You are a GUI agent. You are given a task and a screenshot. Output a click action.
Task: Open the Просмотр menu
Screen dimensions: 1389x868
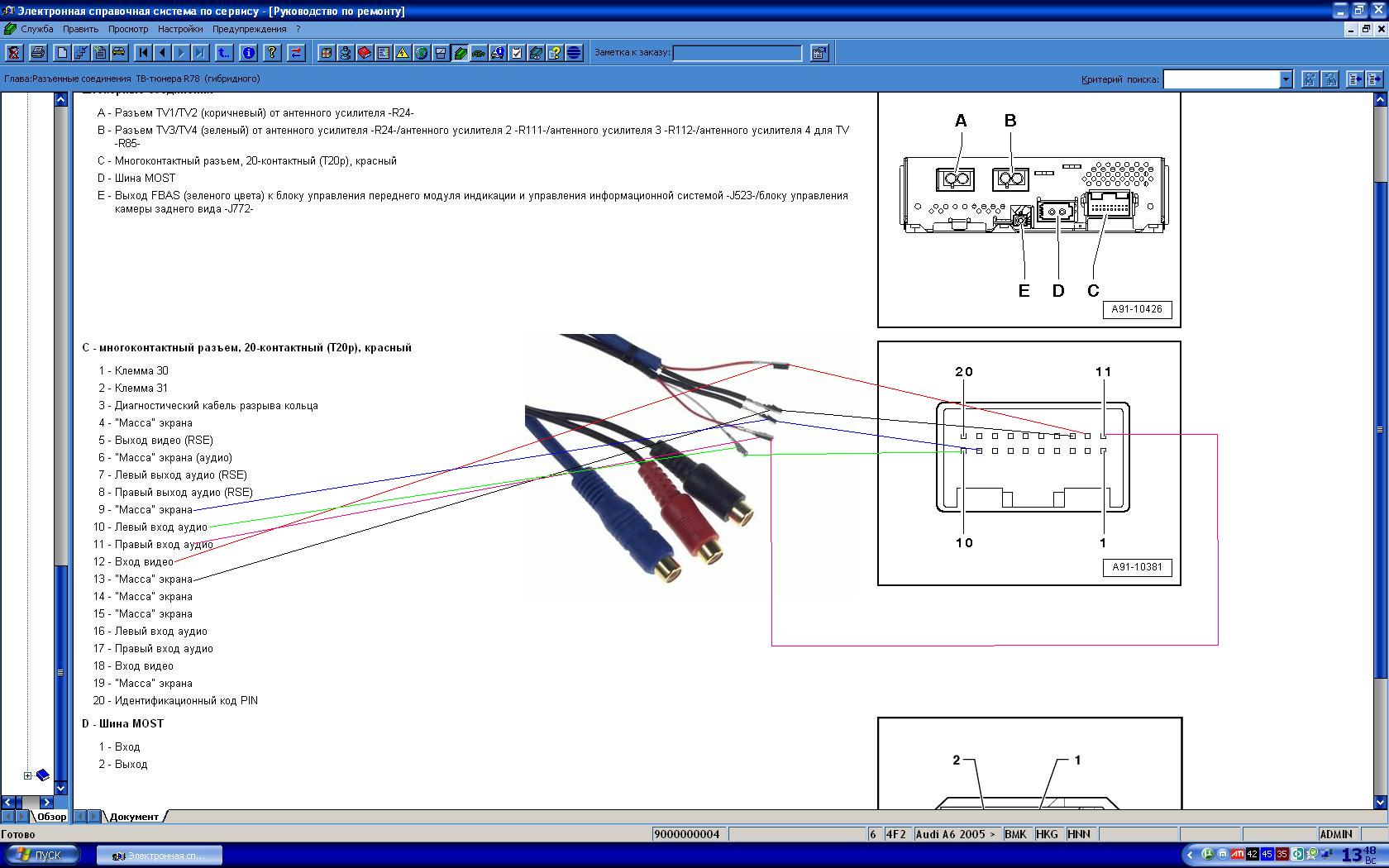tap(128, 29)
